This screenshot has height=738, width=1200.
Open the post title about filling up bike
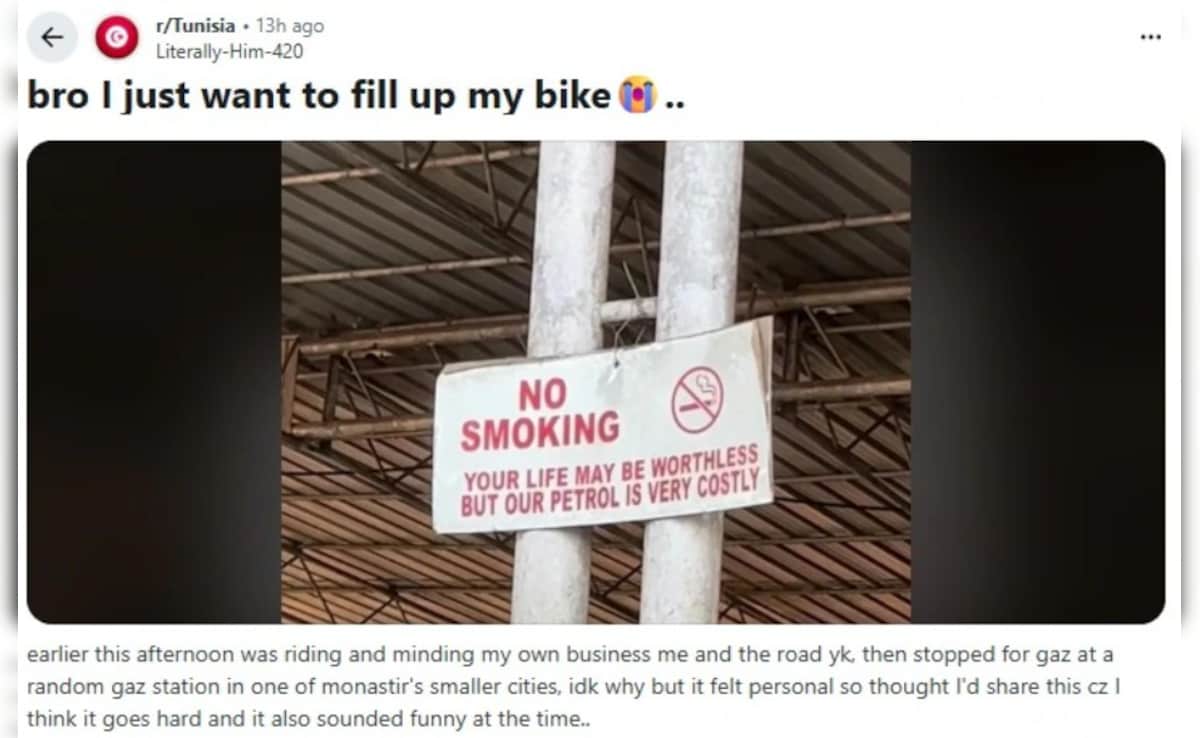click(x=357, y=96)
